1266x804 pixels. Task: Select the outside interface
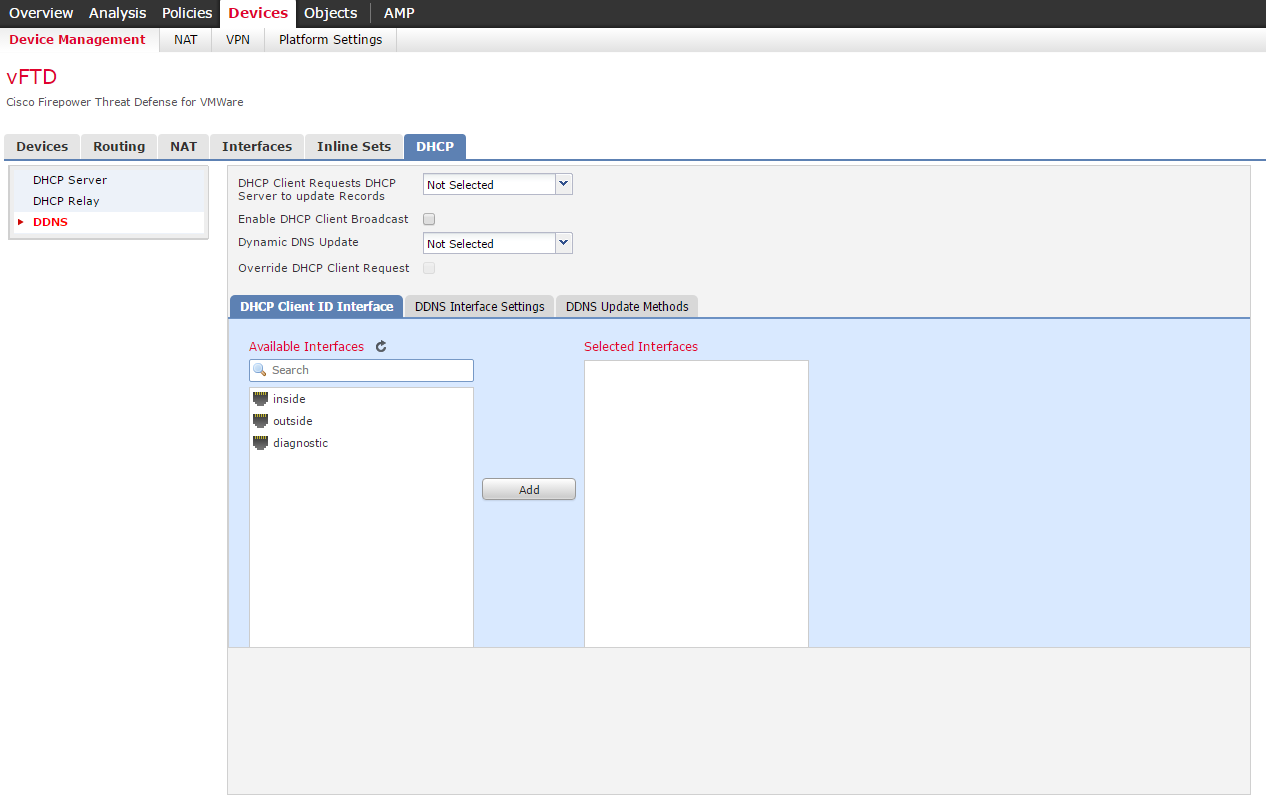361,421
